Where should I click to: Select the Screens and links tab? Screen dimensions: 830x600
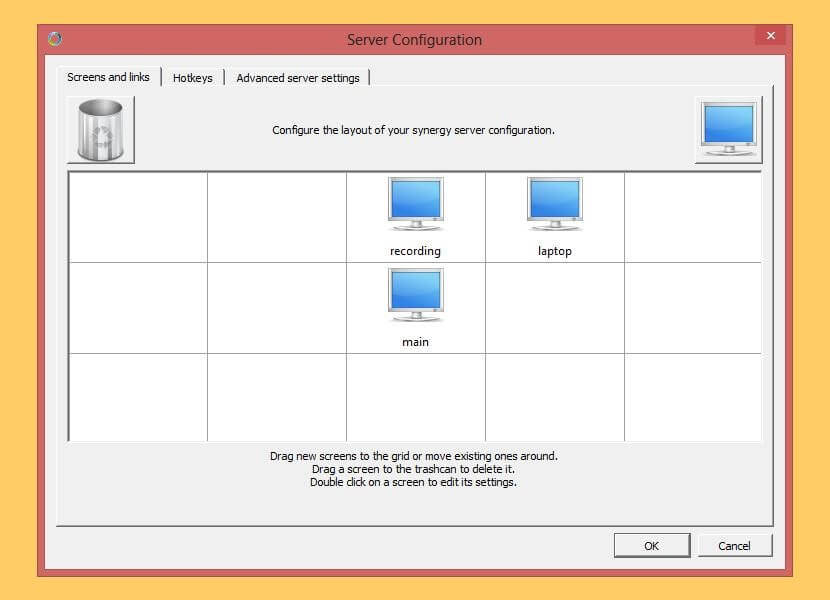click(108, 77)
